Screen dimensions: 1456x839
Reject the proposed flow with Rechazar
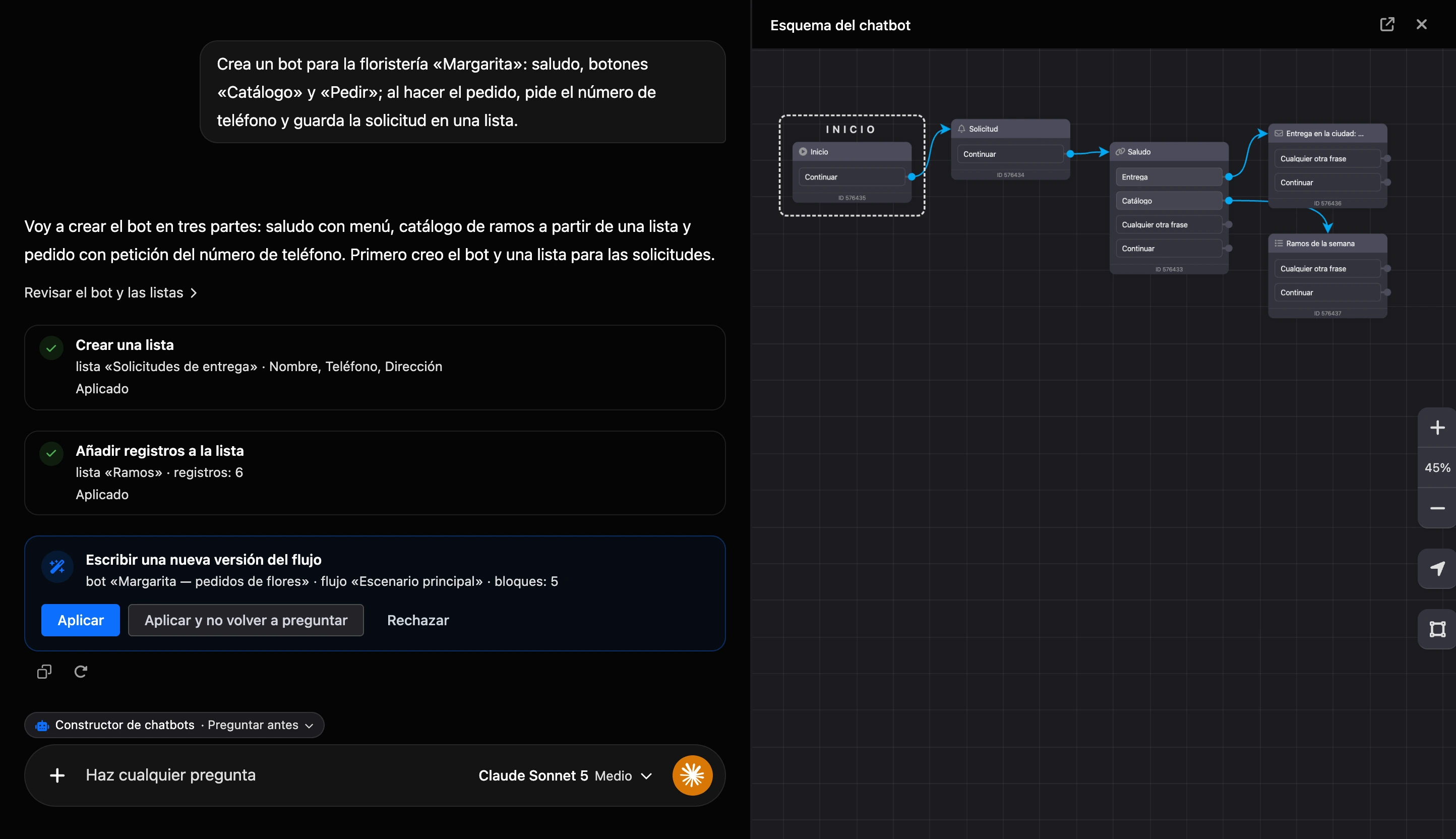pos(418,620)
